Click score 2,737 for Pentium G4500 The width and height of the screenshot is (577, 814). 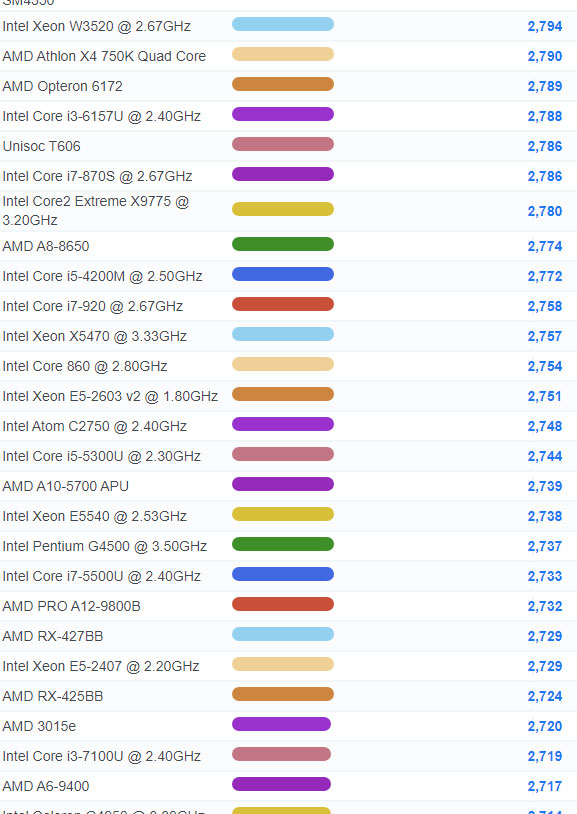(545, 547)
